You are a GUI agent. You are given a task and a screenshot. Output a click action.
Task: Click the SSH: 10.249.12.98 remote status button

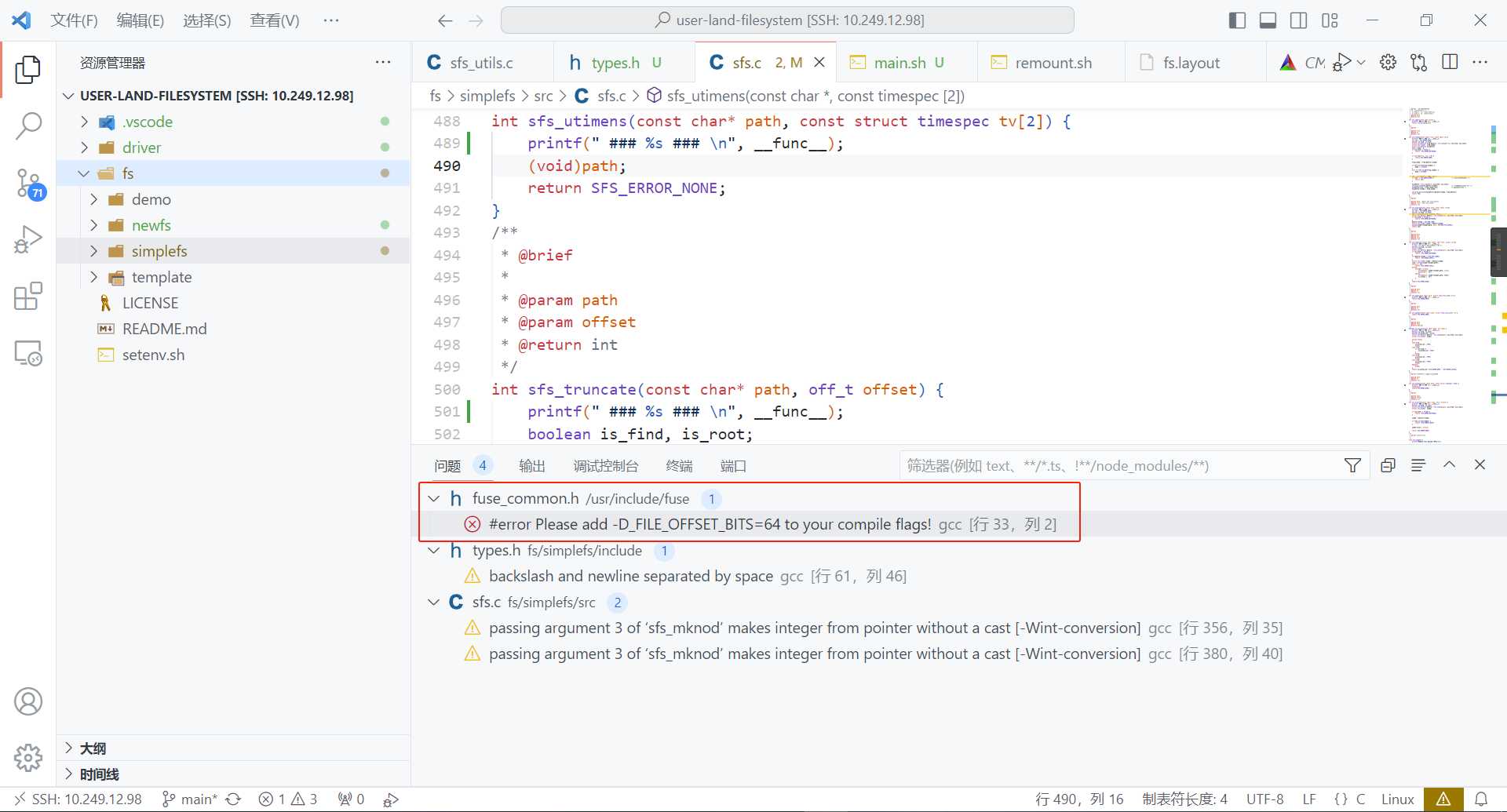tap(78, 799)
